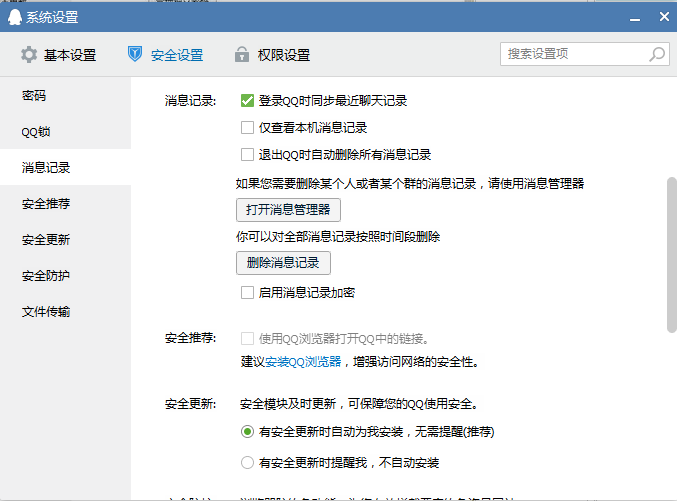Check 退出QQ时自动删除所有消息记录
677x501 pixels.
tap(247, 155)
